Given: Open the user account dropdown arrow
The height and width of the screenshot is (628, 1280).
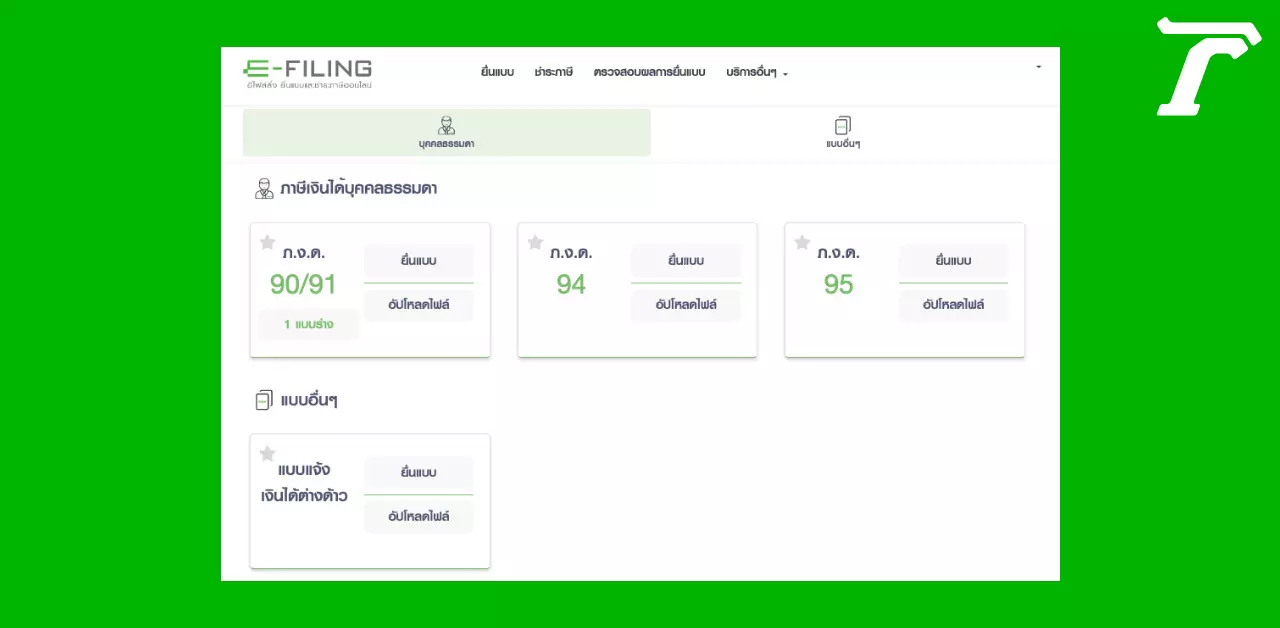Looking at the screenshot, I should [x=1038, y=67].
